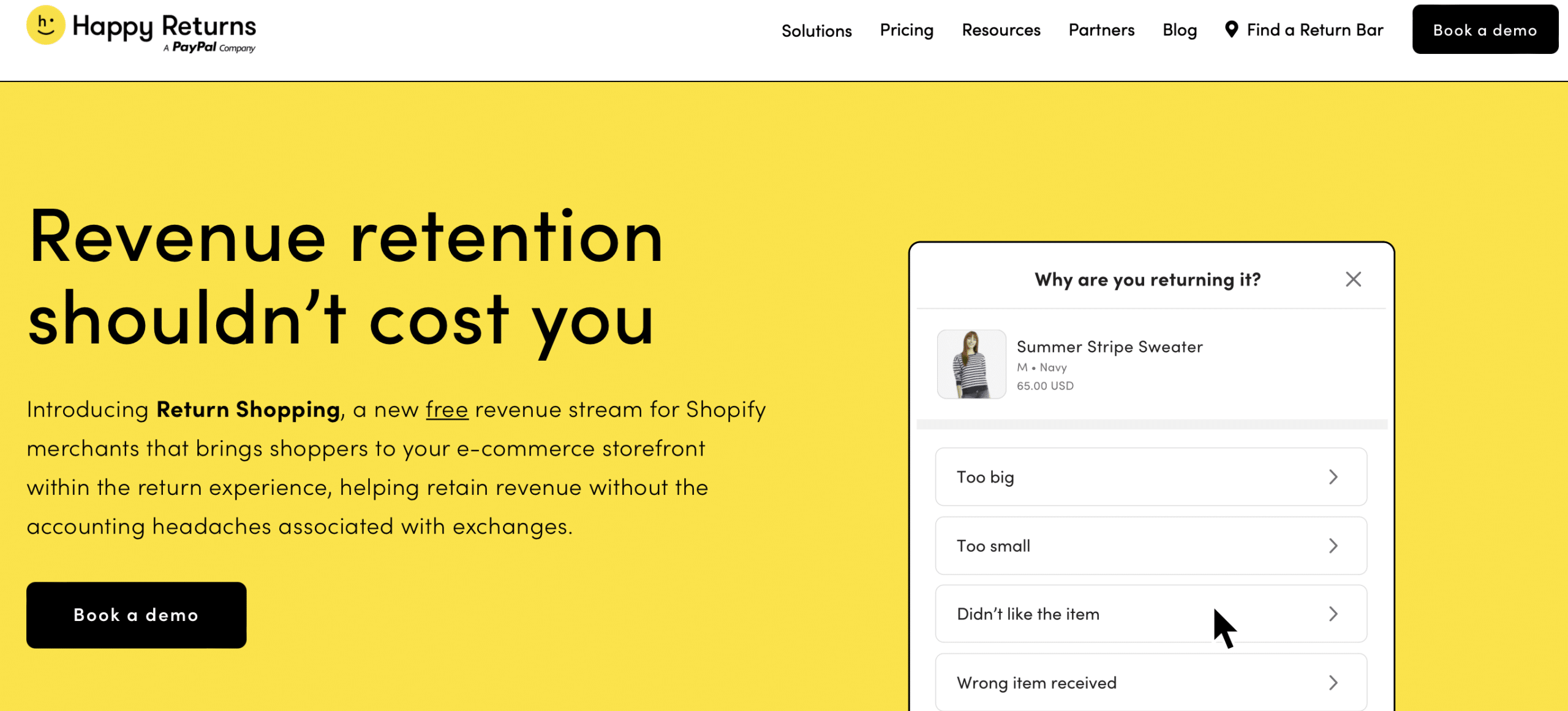The height and width of the screenshot is (711, 1568).
Task: Go to the Pricing page
Action: (x=907, y=30)
